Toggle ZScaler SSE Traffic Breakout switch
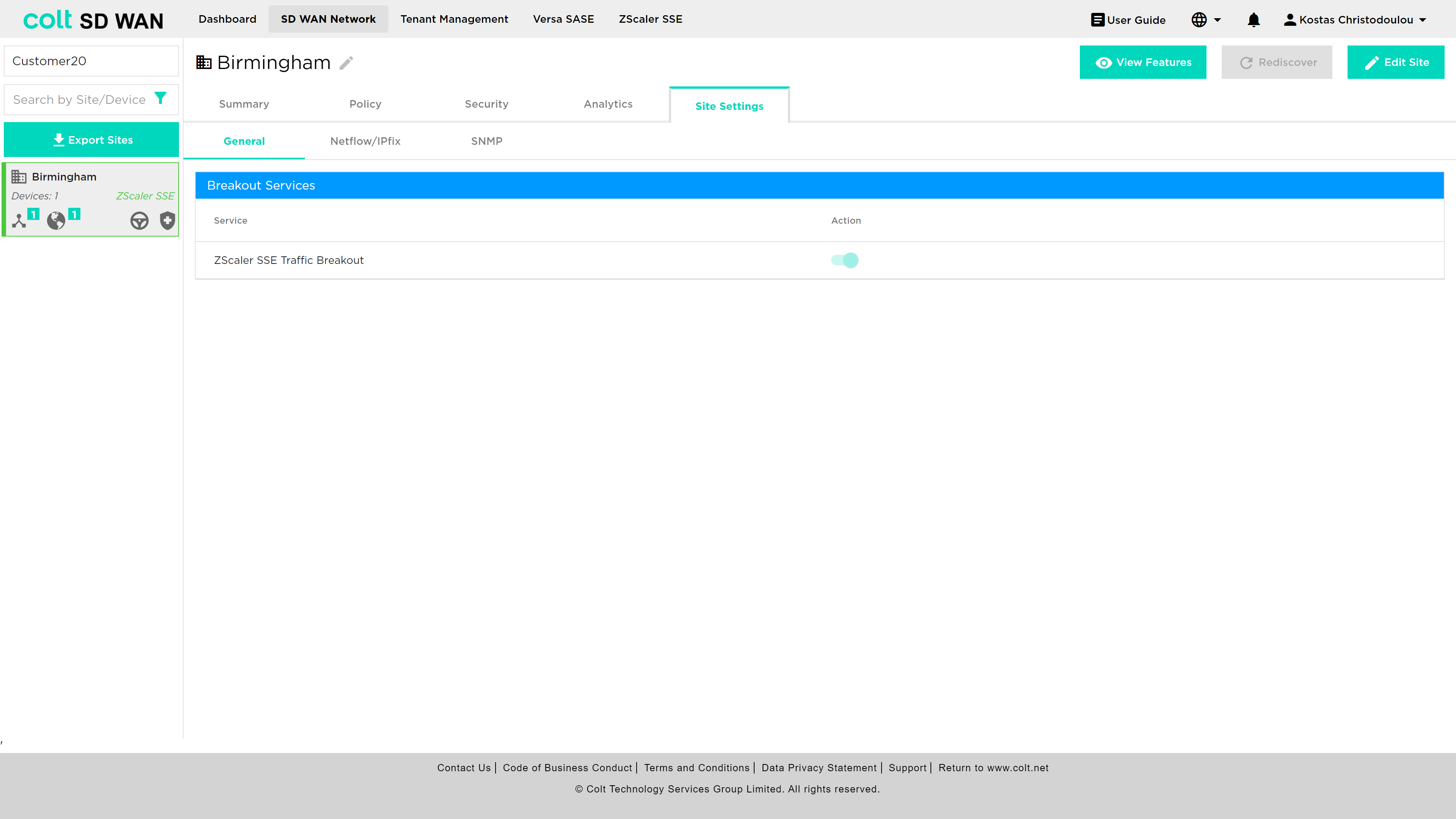Image resolution: width=1456 pixels, height=819 pixels. tap(844, 260)
